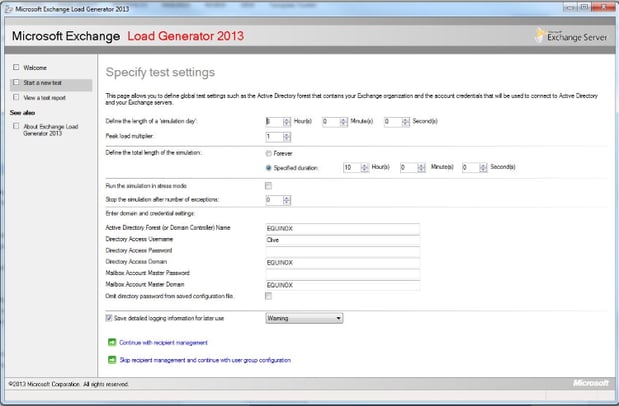619x406 pixels.
Task: Open About Exchange Load Generator 2013
Action: tap(51, 130)
